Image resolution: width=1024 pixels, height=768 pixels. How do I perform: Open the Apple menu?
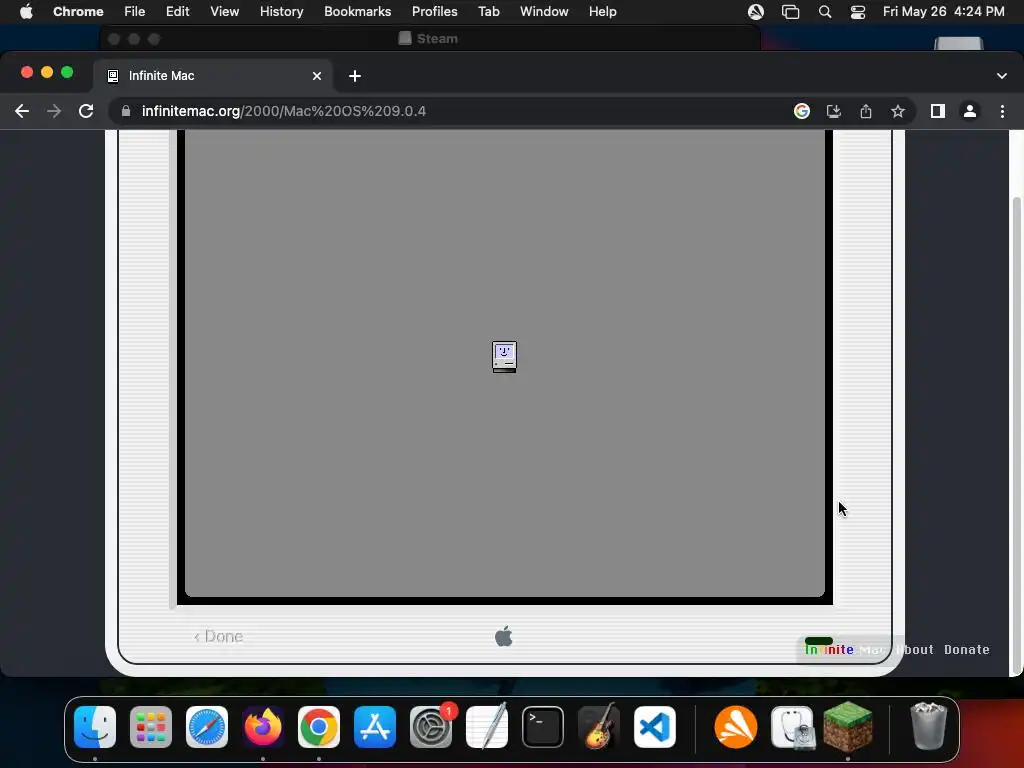point(26,11)
